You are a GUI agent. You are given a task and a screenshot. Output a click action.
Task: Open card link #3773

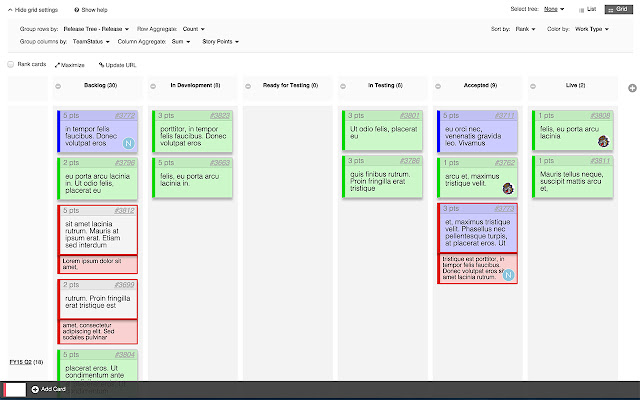click(x=504, y=209)
